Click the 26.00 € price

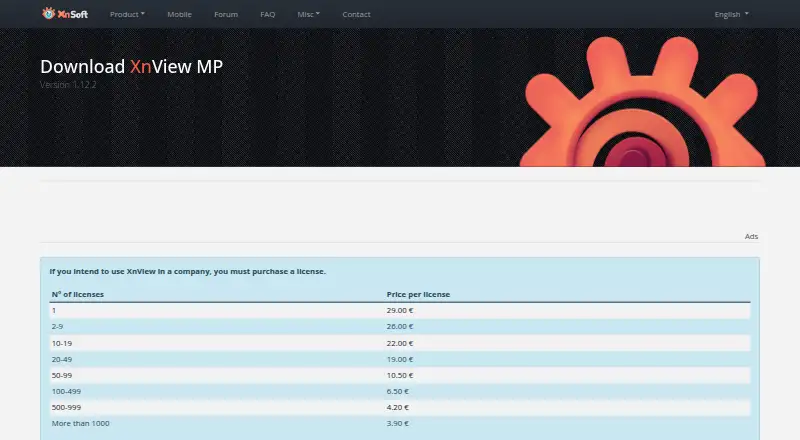[400, 326]
